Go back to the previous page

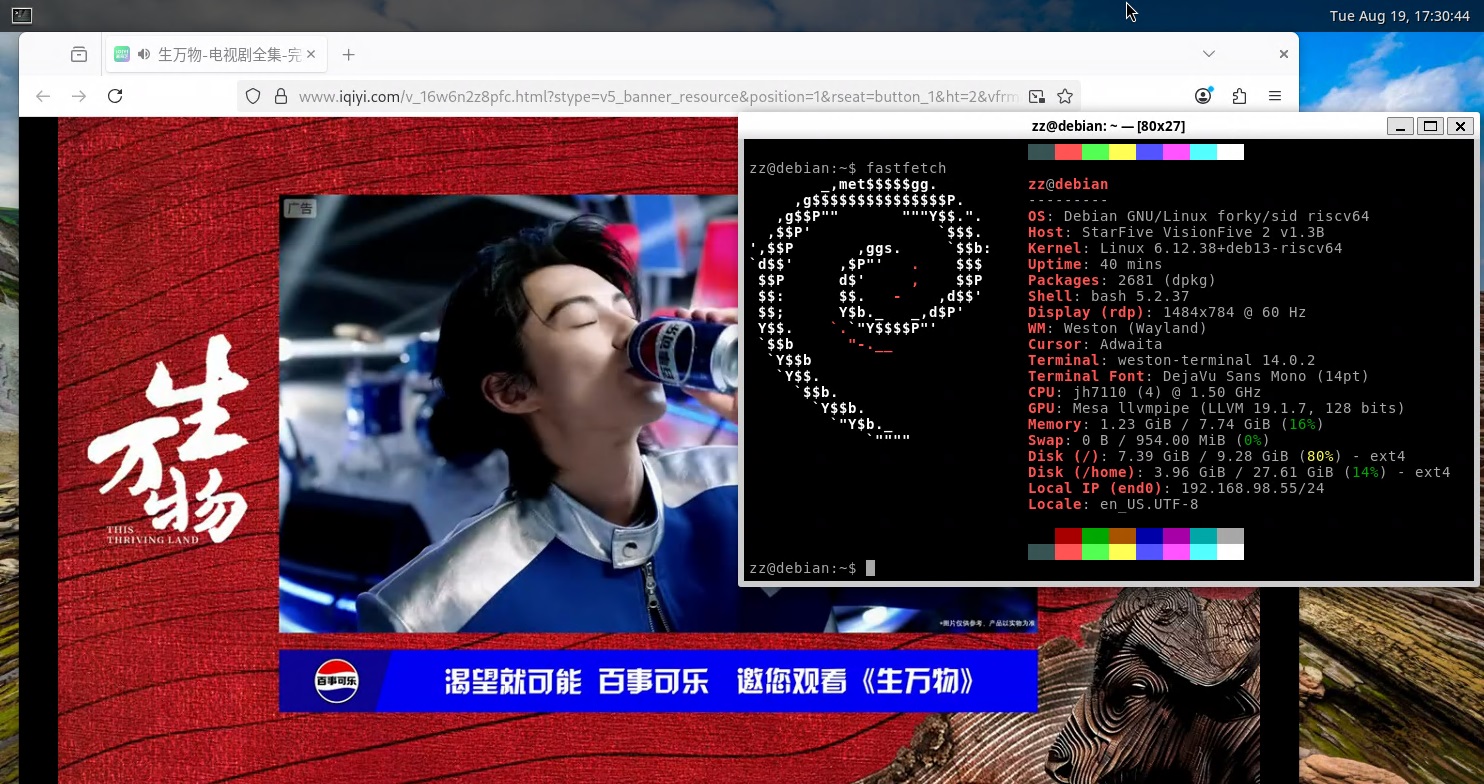click(x=43, y=96)
